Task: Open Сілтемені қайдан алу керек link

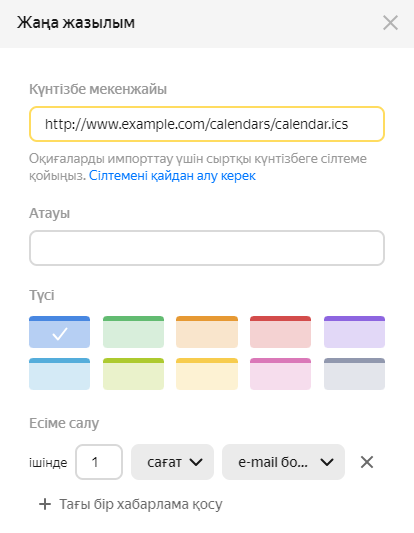Action: (x=172, y=176)
